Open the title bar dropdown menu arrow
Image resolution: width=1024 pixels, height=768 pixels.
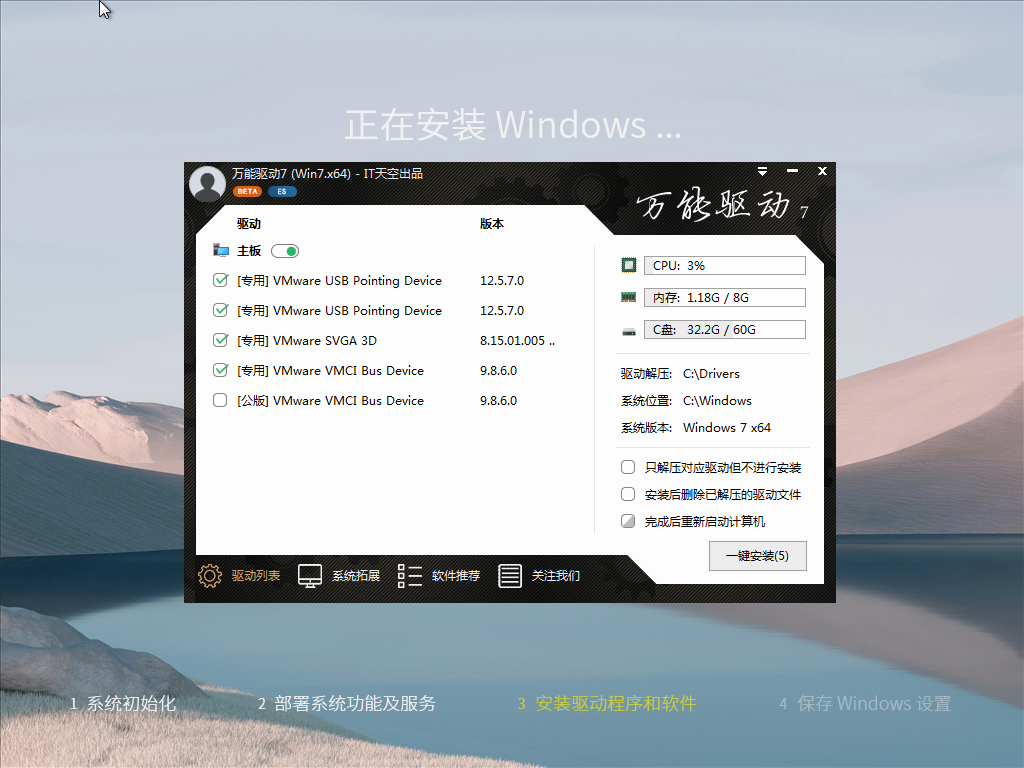762,172
